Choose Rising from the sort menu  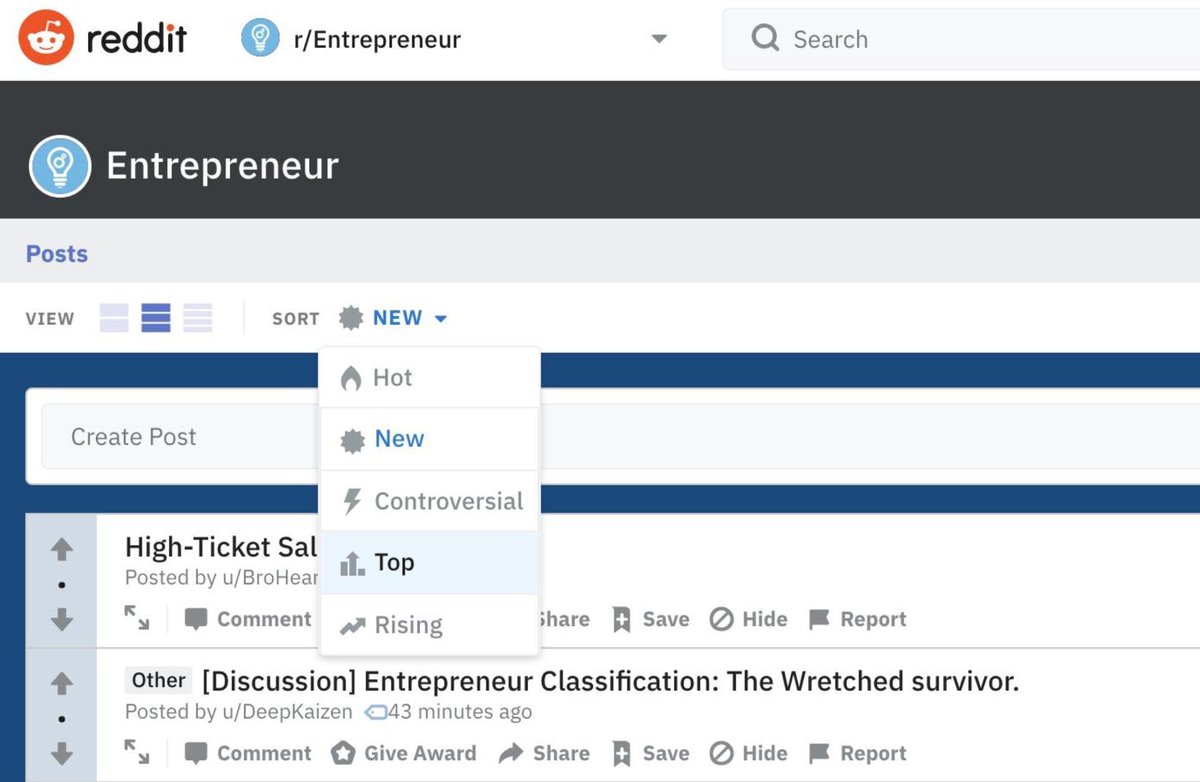point(429,625)
